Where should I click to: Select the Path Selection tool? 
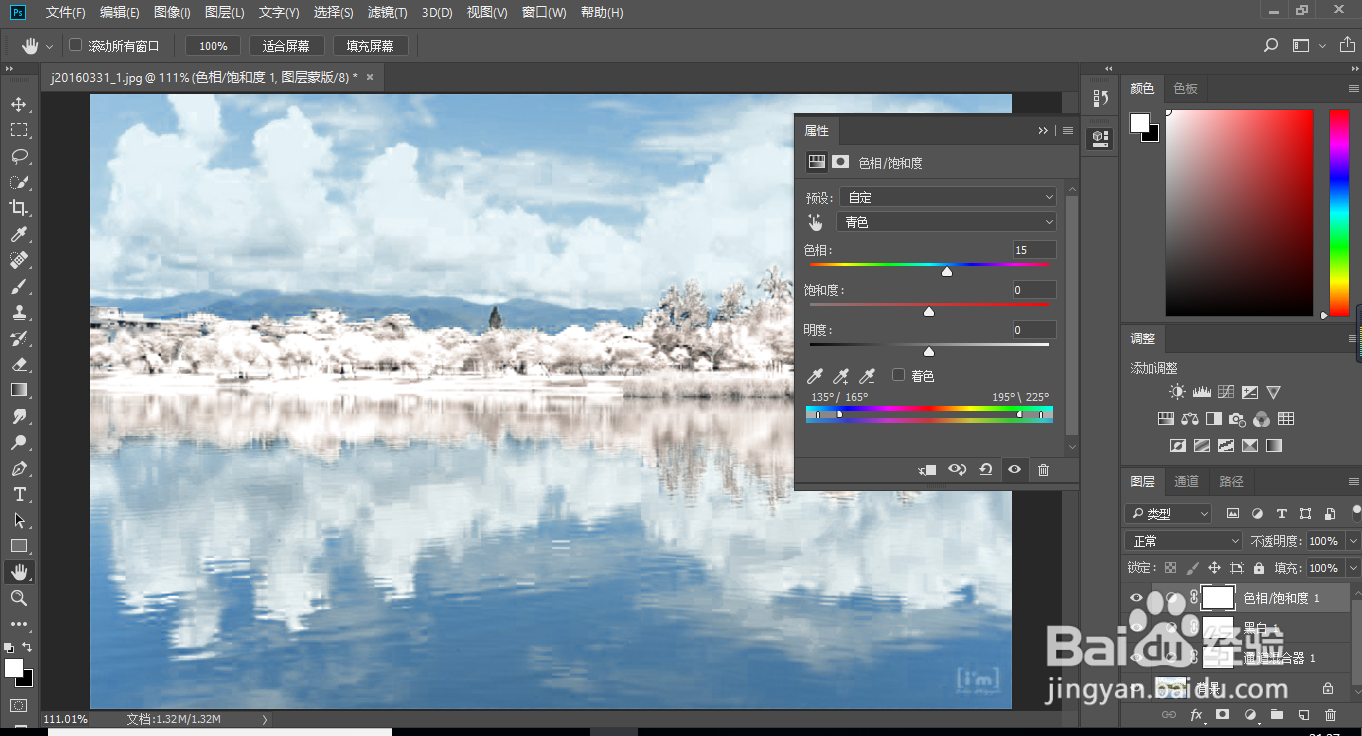click(x=19, y=520)
